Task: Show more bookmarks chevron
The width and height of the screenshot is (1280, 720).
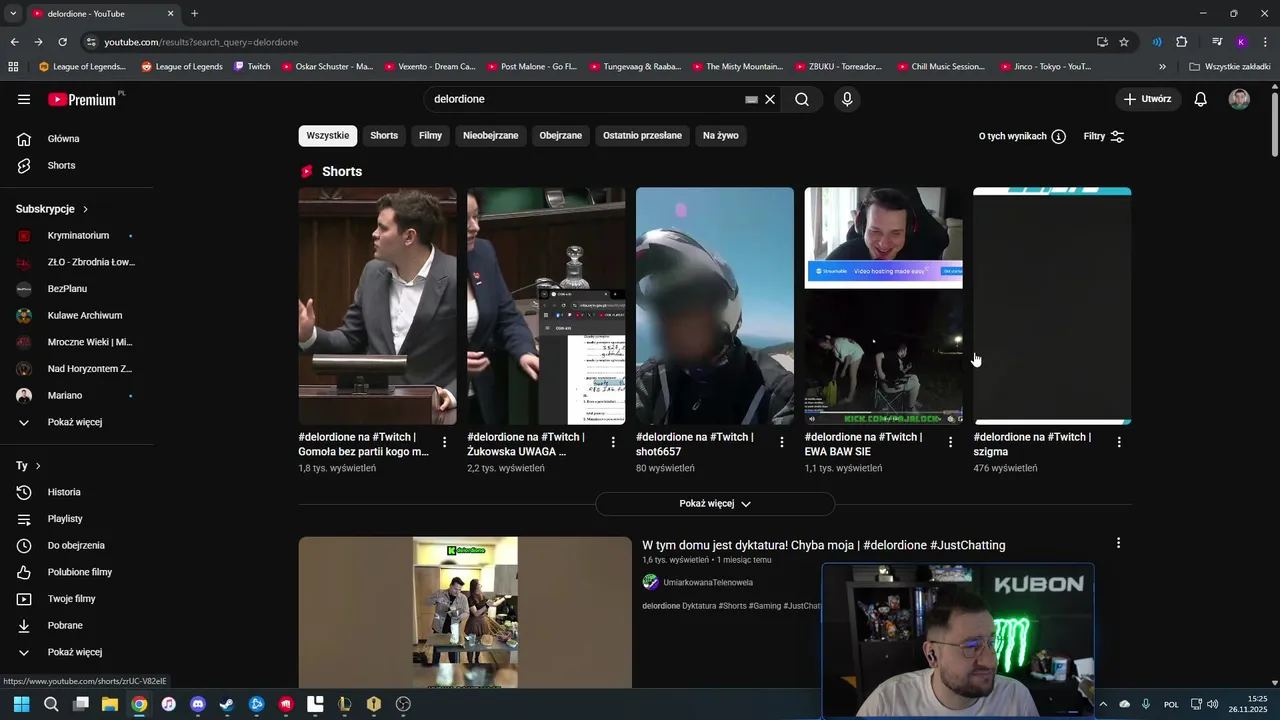Action: click(x=1162, y=67)
